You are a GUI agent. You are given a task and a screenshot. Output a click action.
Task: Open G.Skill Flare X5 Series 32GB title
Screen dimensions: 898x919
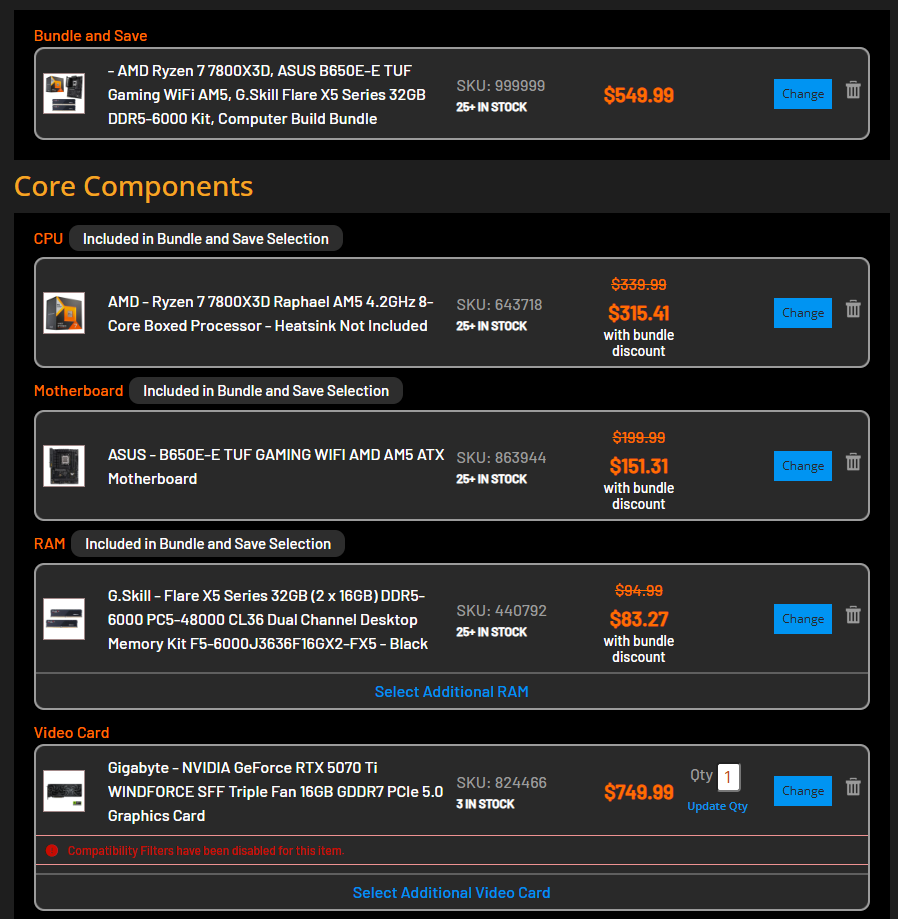(x=268, y=620)
